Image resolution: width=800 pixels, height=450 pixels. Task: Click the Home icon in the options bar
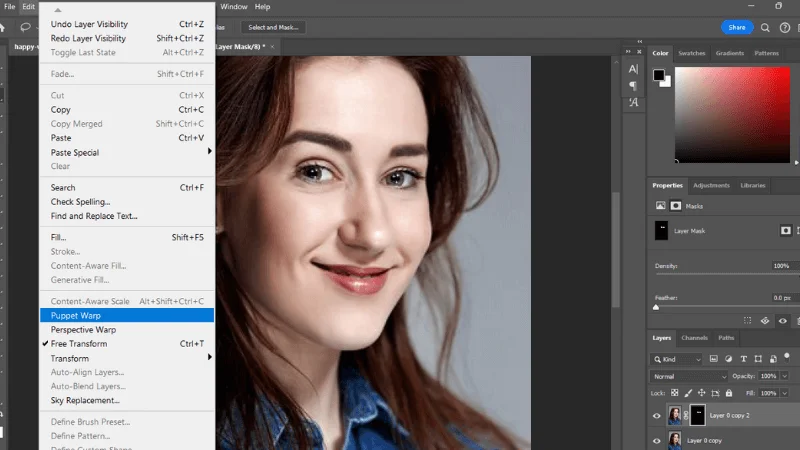[2, 28]
